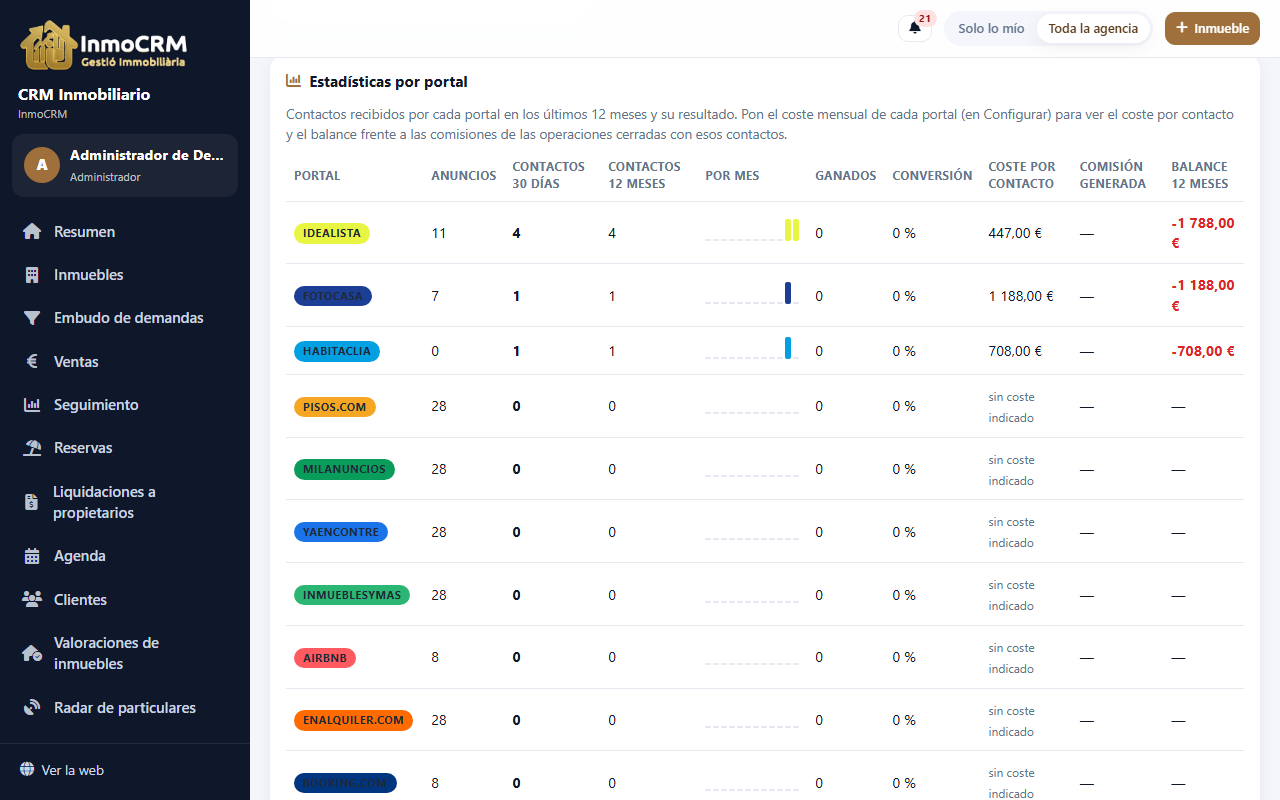This screenshot has height=800, width=1280.
Task: Click the PORTAL column header
Action: pyautogui.click(x=317, y=176)
